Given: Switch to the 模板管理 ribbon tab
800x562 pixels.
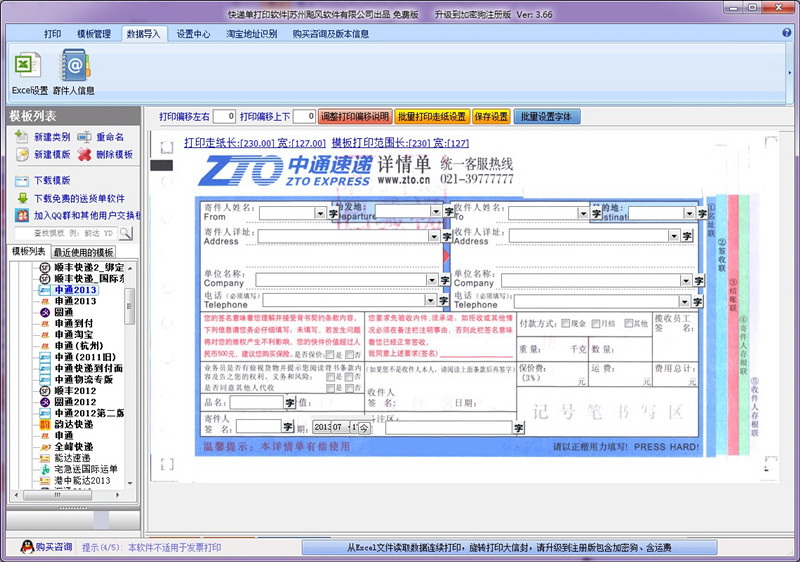Looking at the screenshot, I should tap(94, 34).
